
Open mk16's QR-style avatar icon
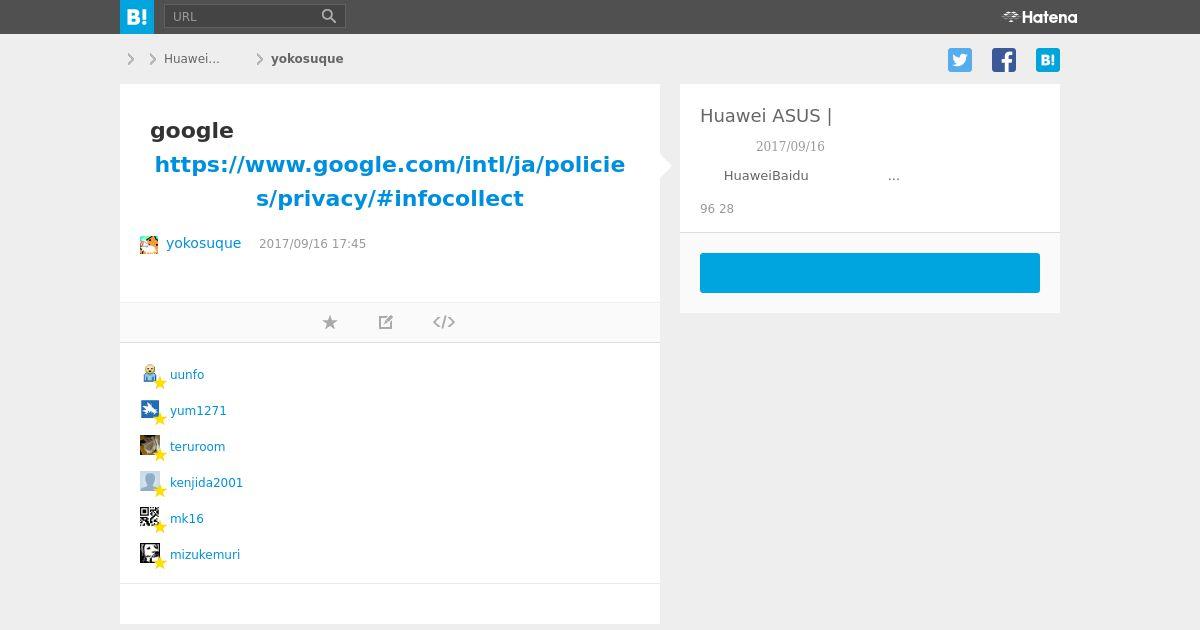click(150, 518)
